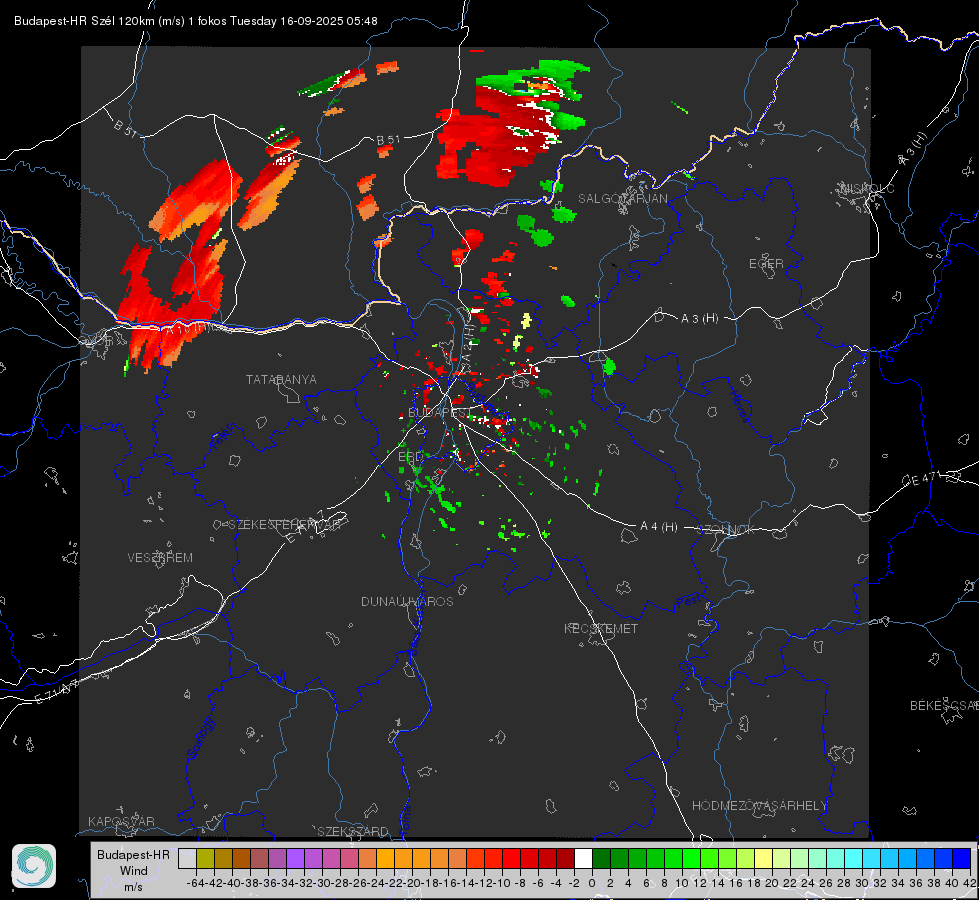Click the SALGÓTARJÁN city label

[x=622, y=199]
